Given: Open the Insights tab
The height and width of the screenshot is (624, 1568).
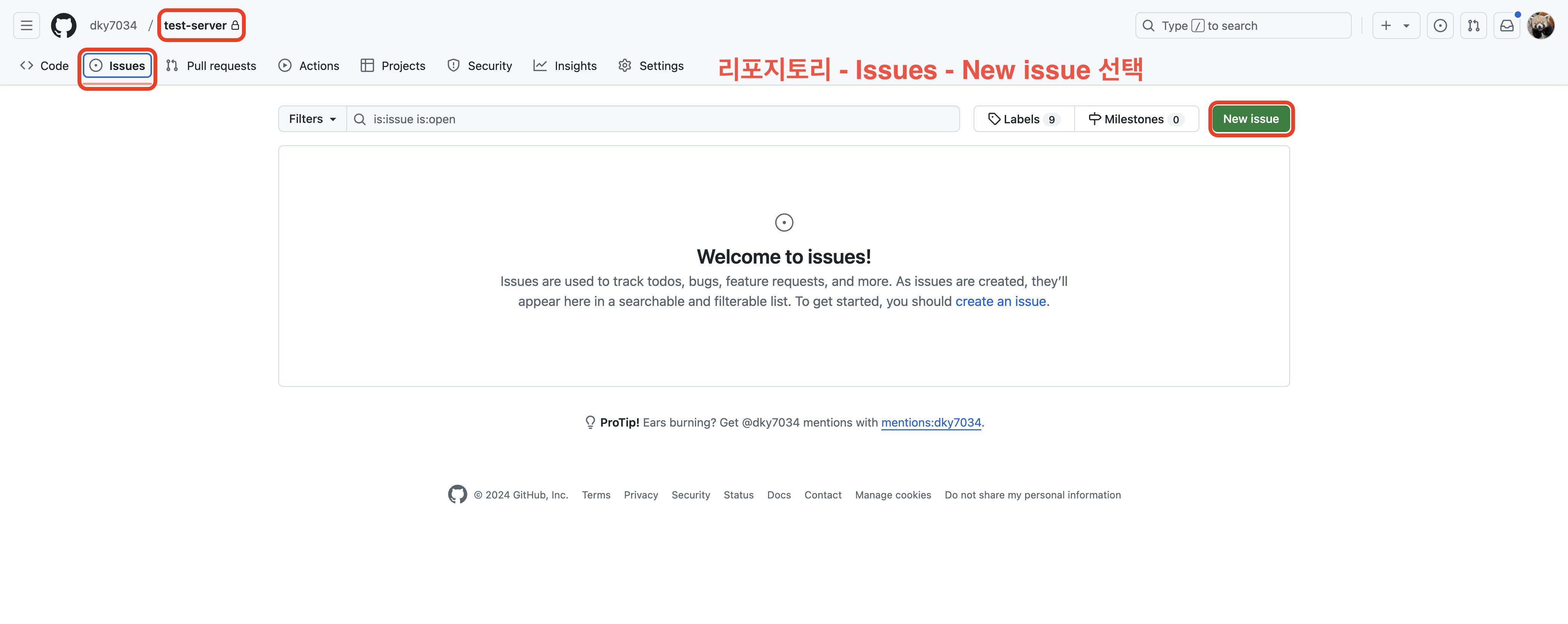Looking at the screenshot, I should 565,66.
